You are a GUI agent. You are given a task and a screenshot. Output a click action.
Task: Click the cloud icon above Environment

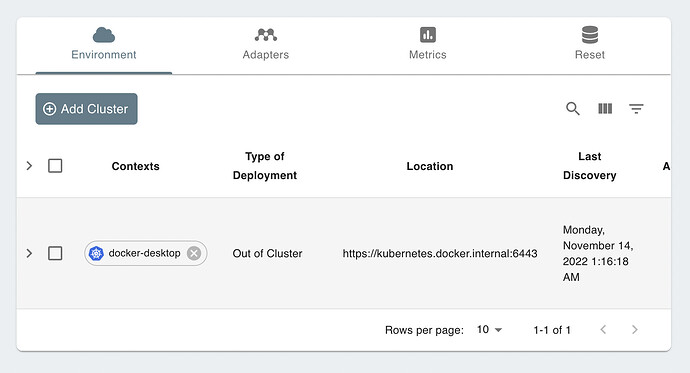tap(104, 35)
